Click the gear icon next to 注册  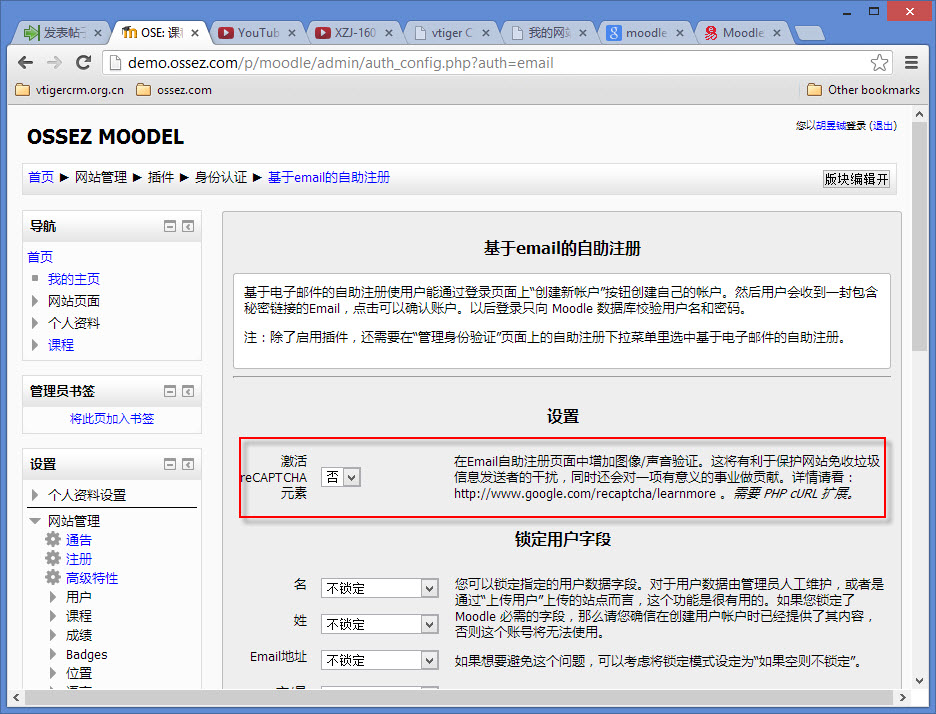coord(53,559)
